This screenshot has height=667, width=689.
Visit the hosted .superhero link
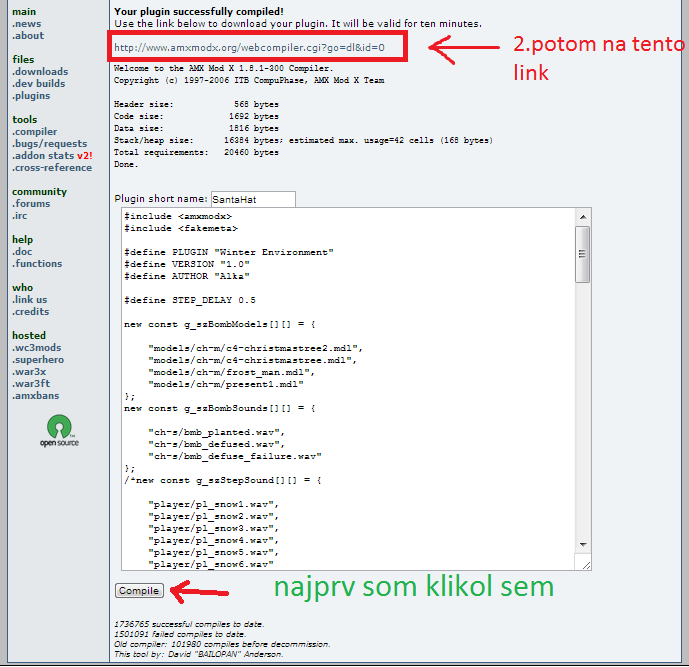click(x=38, y=360)
